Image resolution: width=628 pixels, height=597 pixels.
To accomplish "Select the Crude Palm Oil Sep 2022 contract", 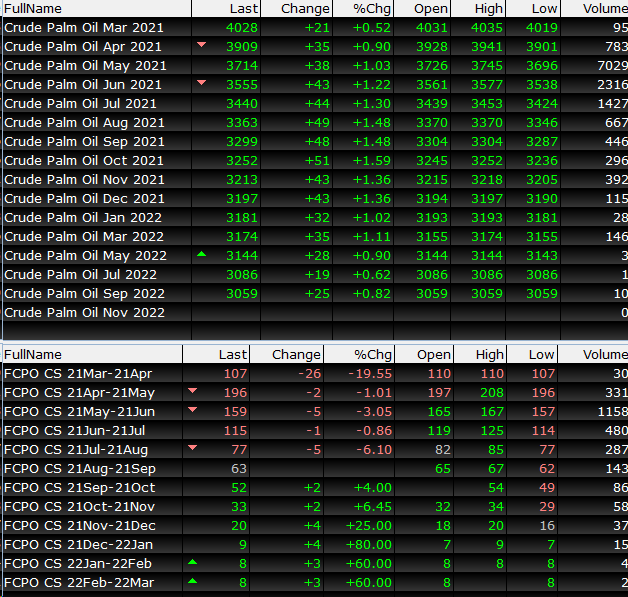I will pyautogui.click(x=85, y=293).
